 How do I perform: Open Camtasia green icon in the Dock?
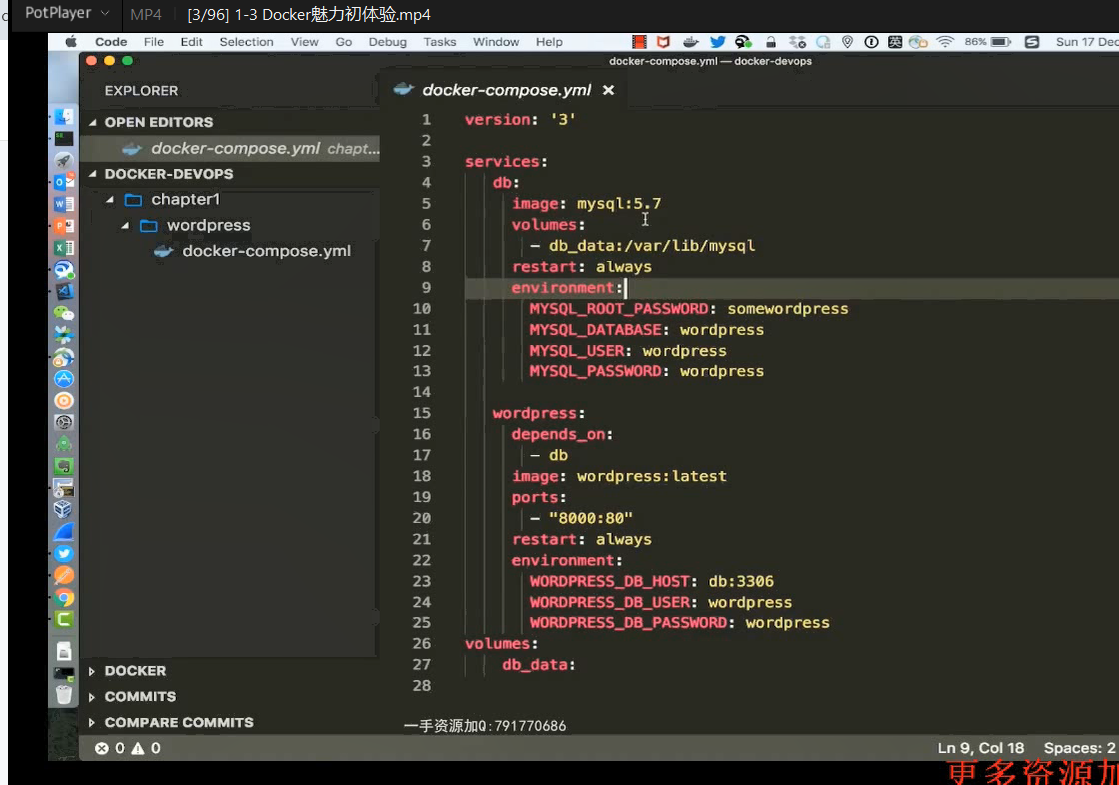64,619
